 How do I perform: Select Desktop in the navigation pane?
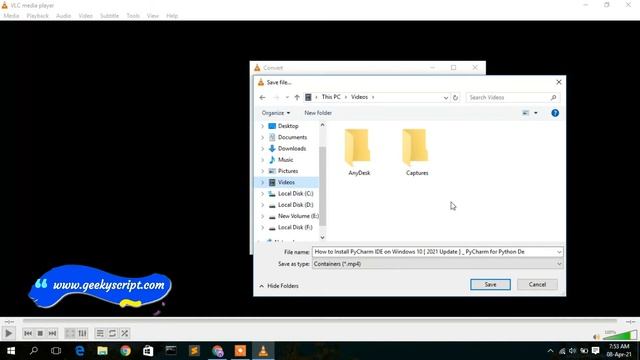click(288, 126)
